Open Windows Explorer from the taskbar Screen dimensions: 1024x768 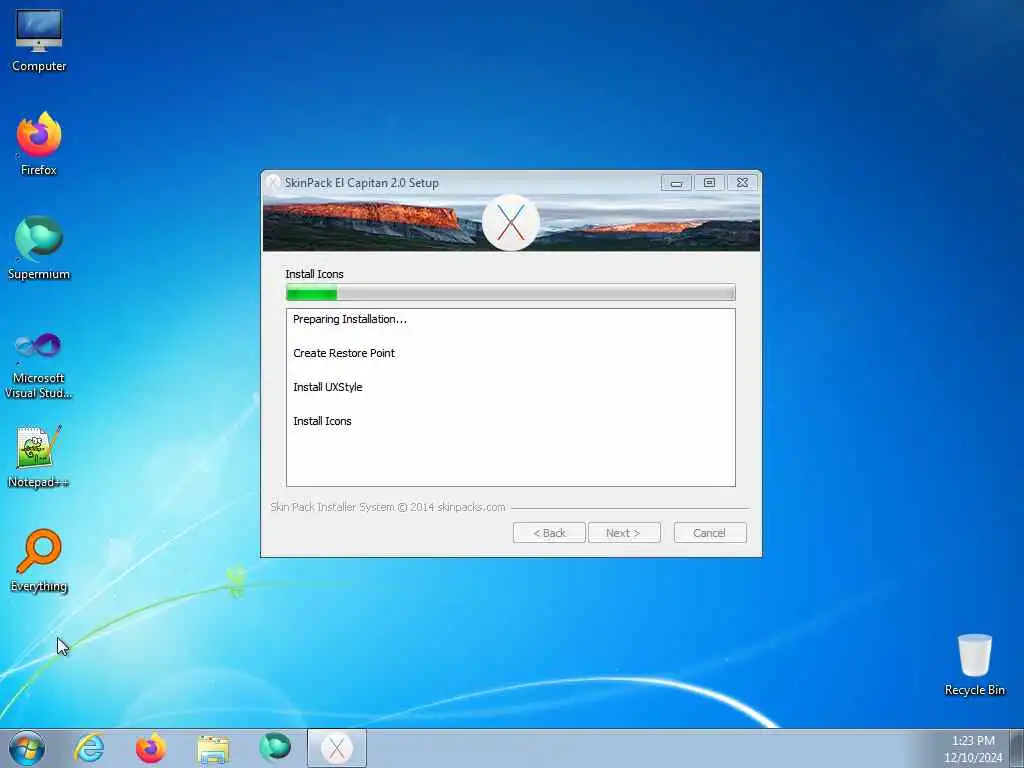click(x=213, y=748)
